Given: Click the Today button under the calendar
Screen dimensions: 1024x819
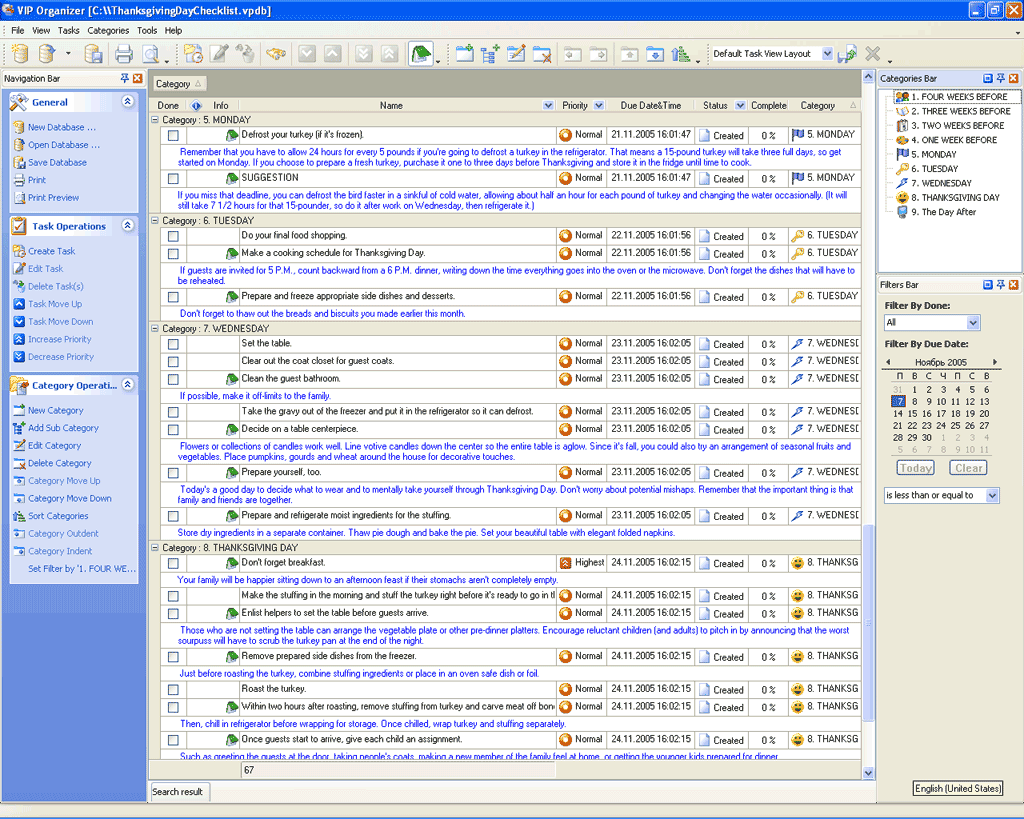Looking at the screenshot, I should 916,468.
